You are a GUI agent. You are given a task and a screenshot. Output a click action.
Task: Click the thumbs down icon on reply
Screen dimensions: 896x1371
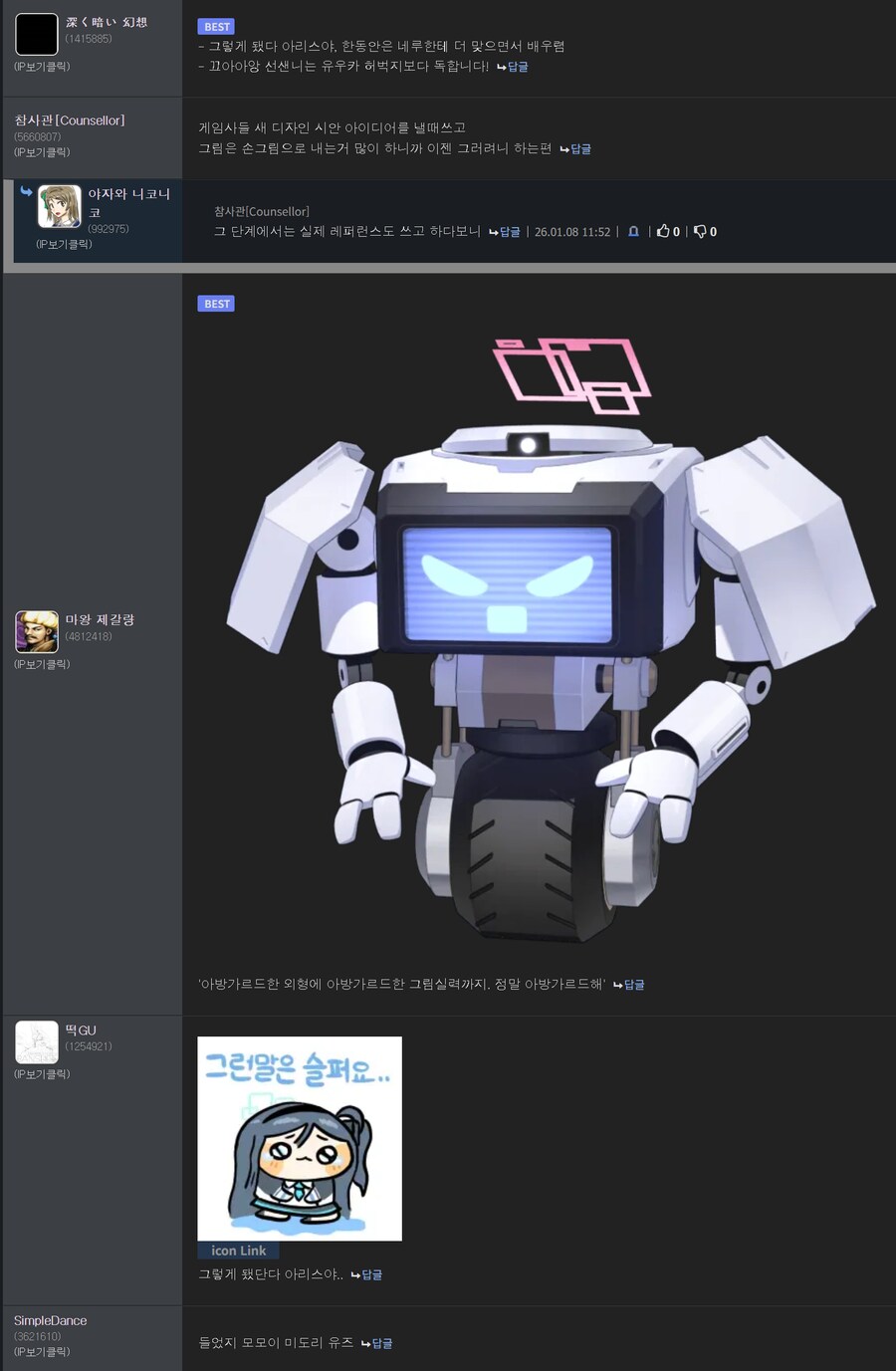coord(700,232)
